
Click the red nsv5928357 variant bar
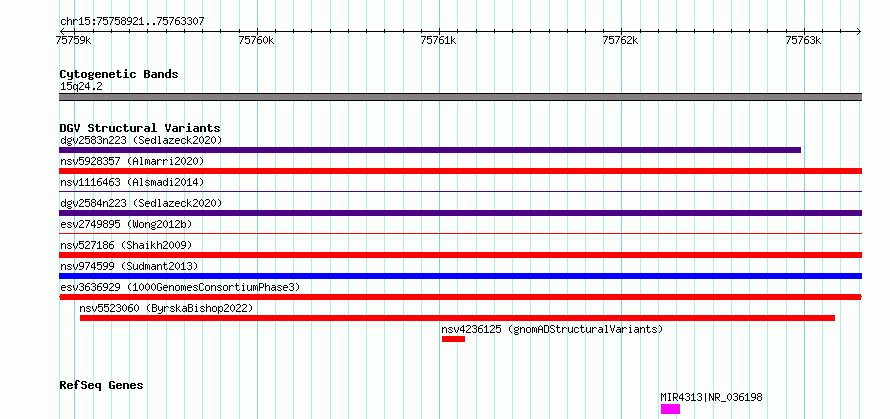[x=460, y=171]
